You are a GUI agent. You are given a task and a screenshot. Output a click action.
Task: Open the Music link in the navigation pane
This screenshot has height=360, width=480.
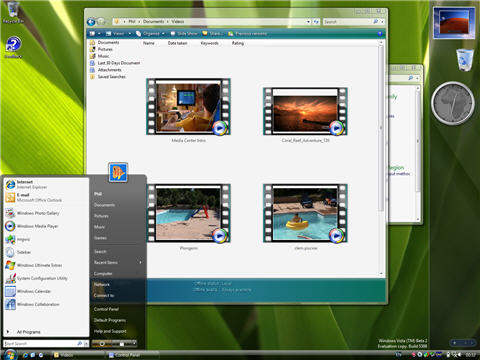pos(100,56)
